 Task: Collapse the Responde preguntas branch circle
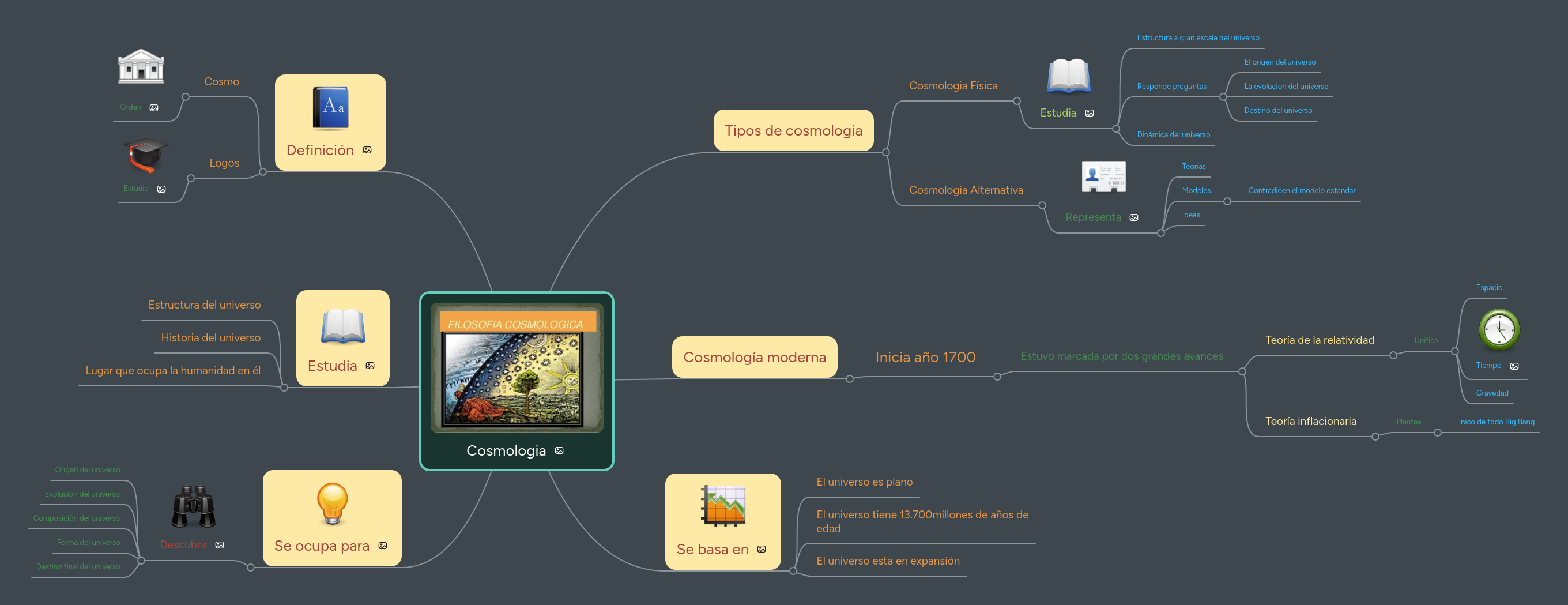coord(1223,97)
